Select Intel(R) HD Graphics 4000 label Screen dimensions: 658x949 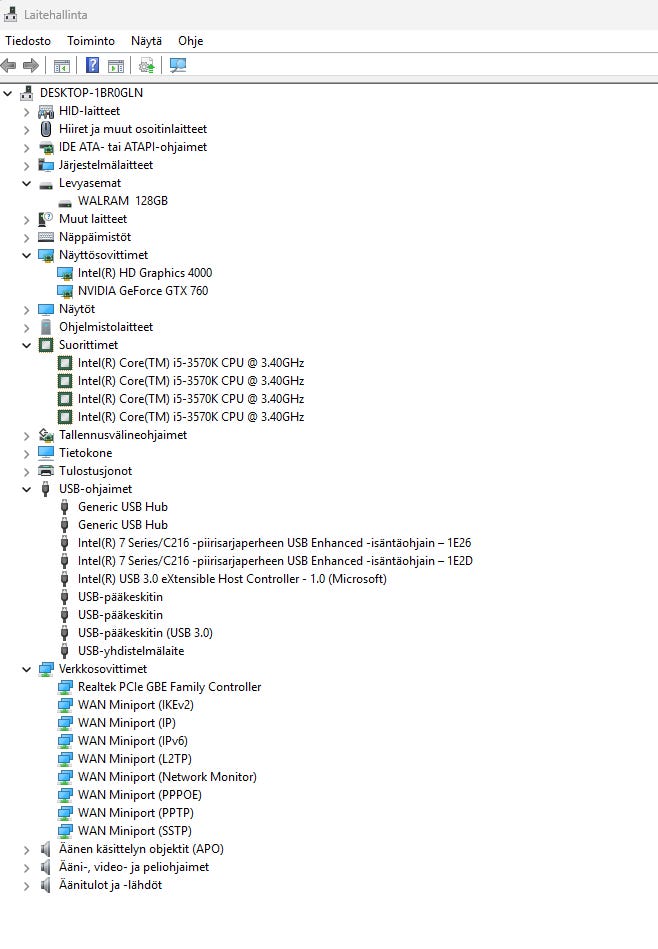click(145, 273)
